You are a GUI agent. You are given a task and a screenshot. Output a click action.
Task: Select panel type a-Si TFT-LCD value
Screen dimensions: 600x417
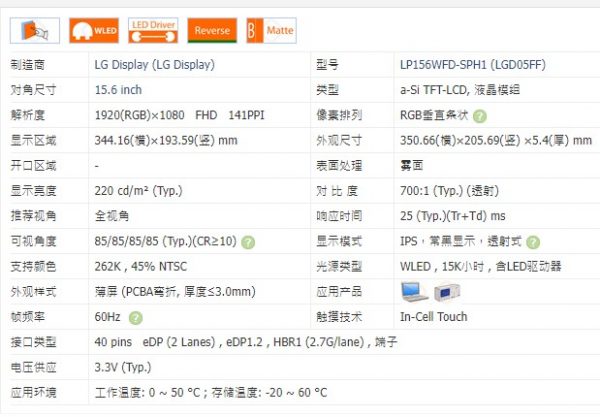460,90
